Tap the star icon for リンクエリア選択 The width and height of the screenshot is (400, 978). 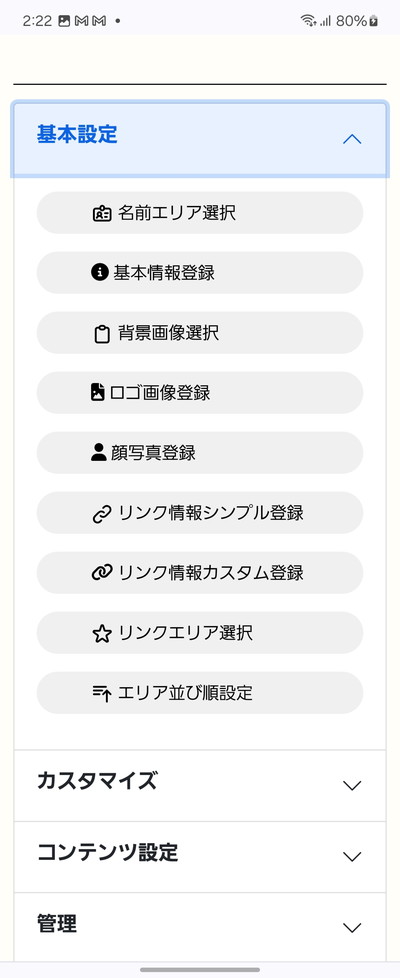pos(102,634)
